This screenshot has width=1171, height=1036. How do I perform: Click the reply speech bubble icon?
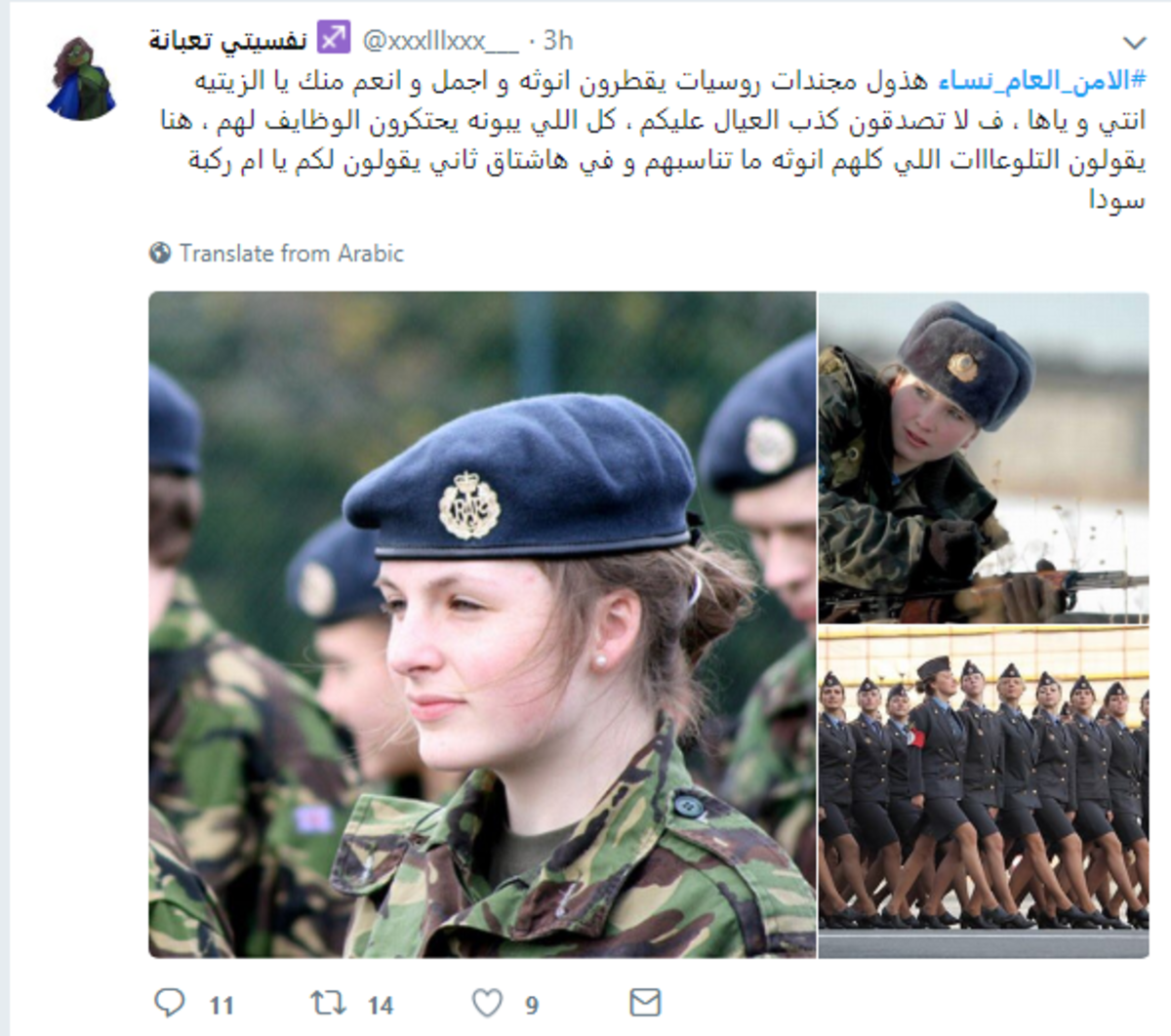tap(171, 1003)
